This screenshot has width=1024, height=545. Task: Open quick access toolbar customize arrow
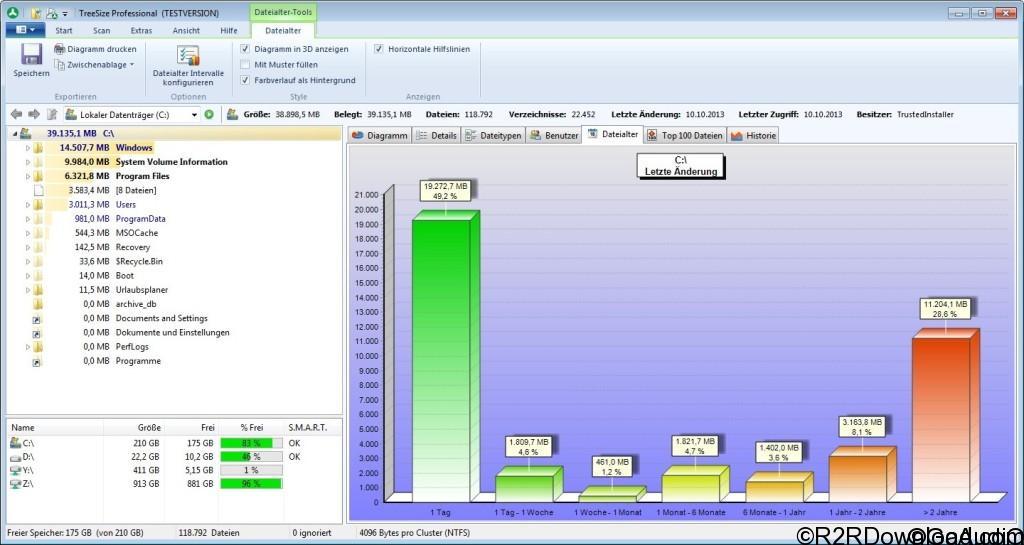pos(65,14)
